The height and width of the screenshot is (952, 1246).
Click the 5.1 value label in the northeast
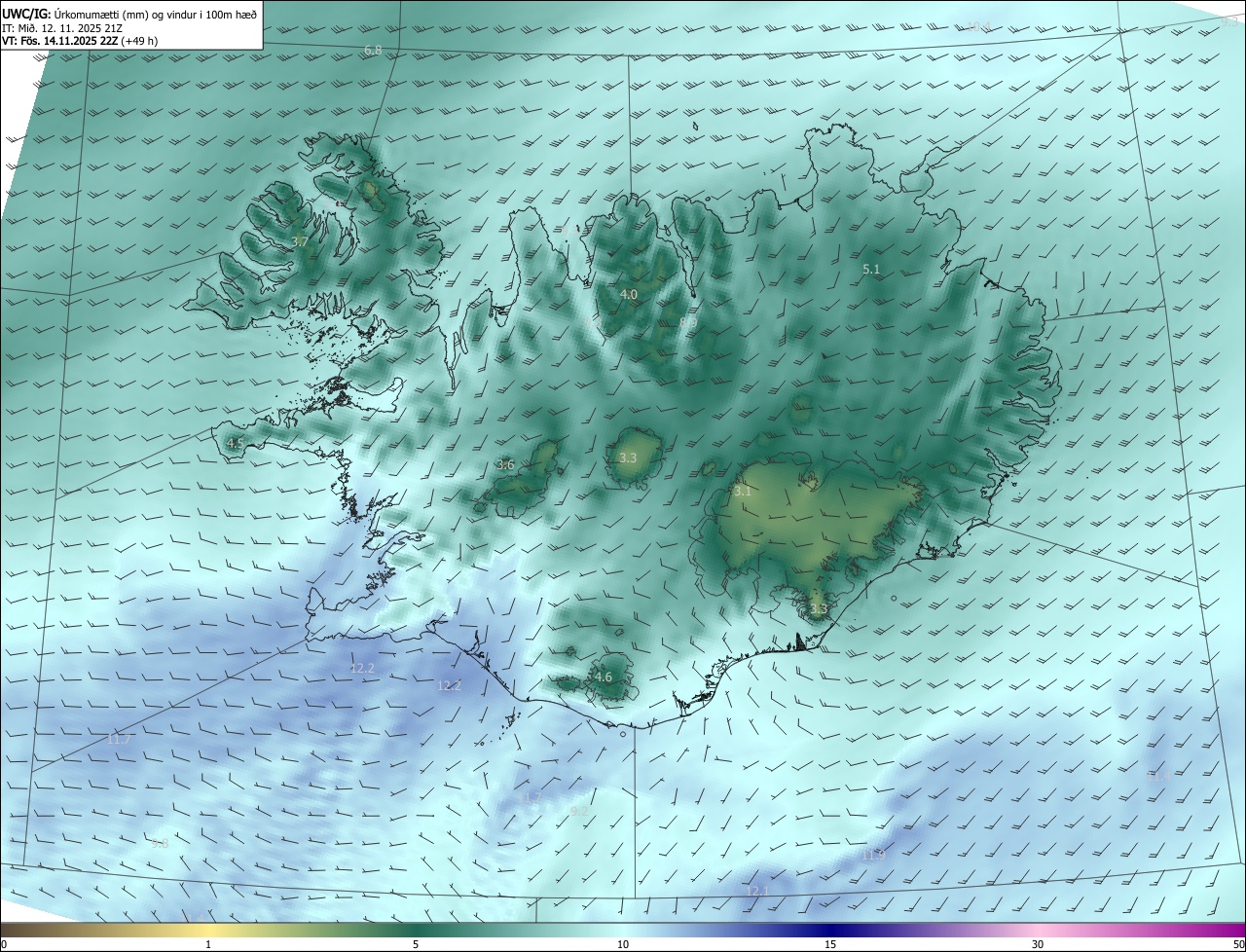coord(871,269)
